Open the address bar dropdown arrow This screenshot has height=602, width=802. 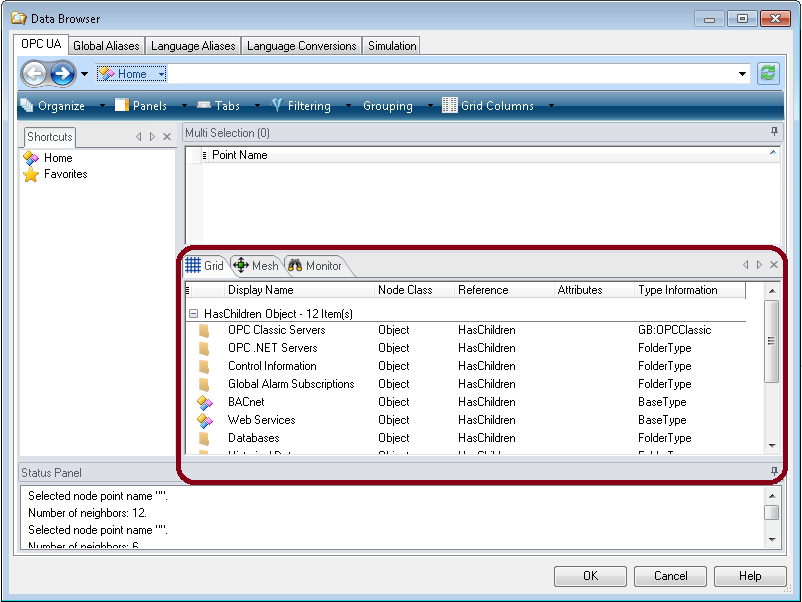pyautogui.click(x=742, y=74)
